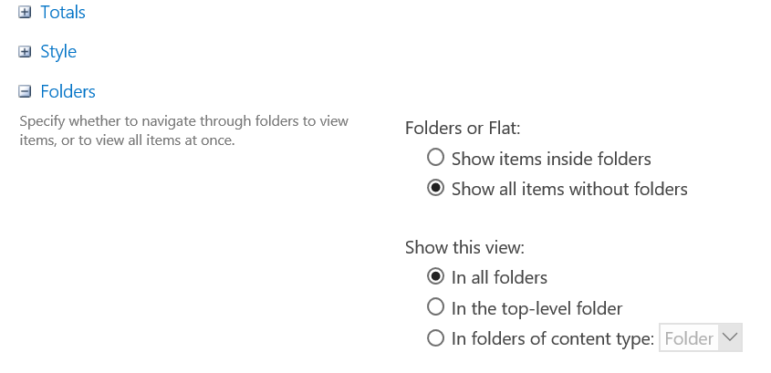Expand the Totals section plus icon
Image resolution: width=771 pixels, height=373 pixels.
point(25,12)
